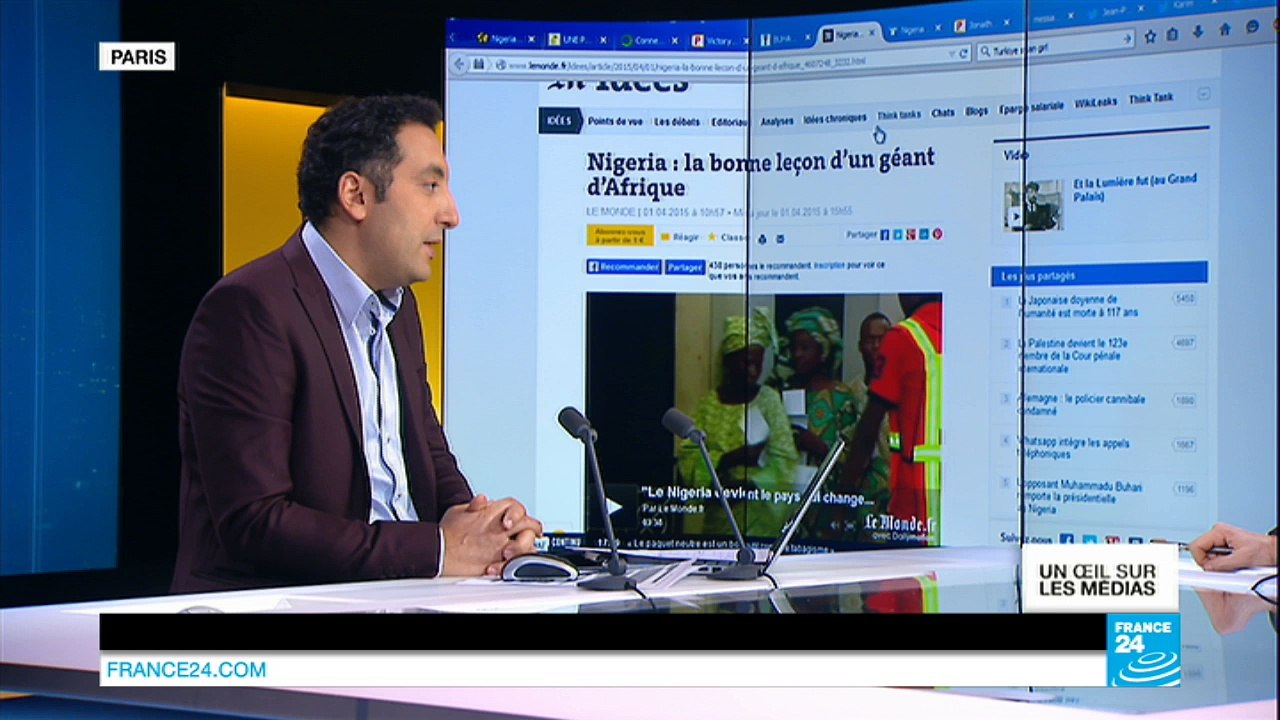
Task: Close the active Nigeria tab
Action: tap(871, 33)
